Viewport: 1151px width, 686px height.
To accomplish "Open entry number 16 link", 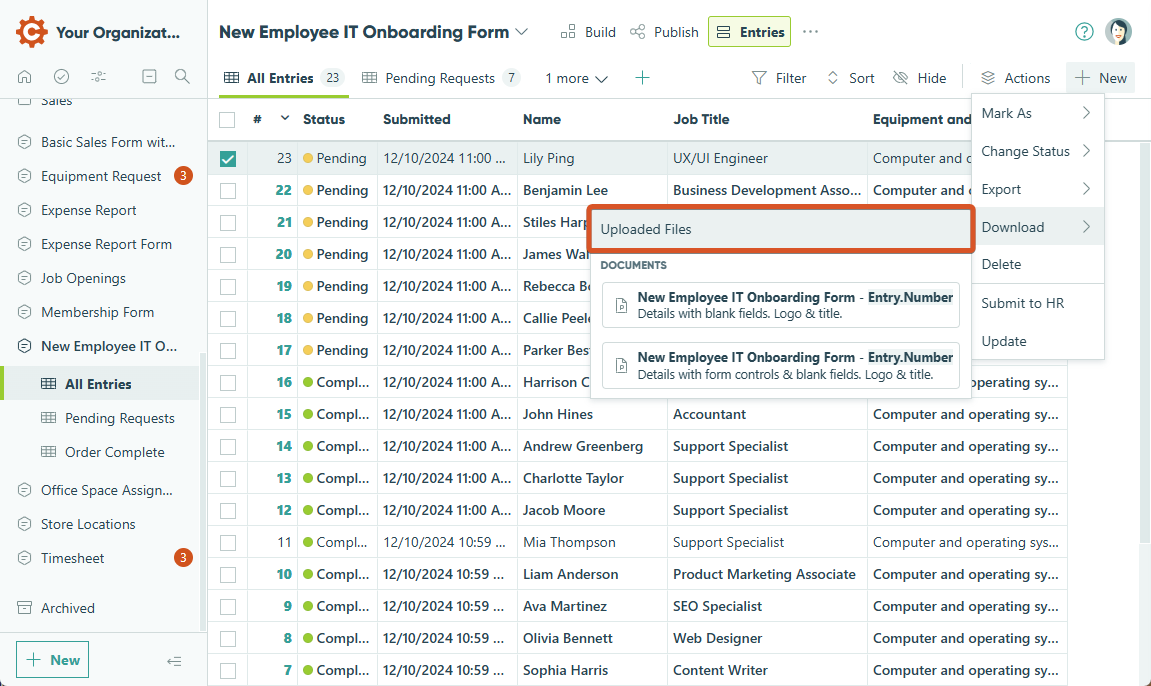I will coord(284,382).
